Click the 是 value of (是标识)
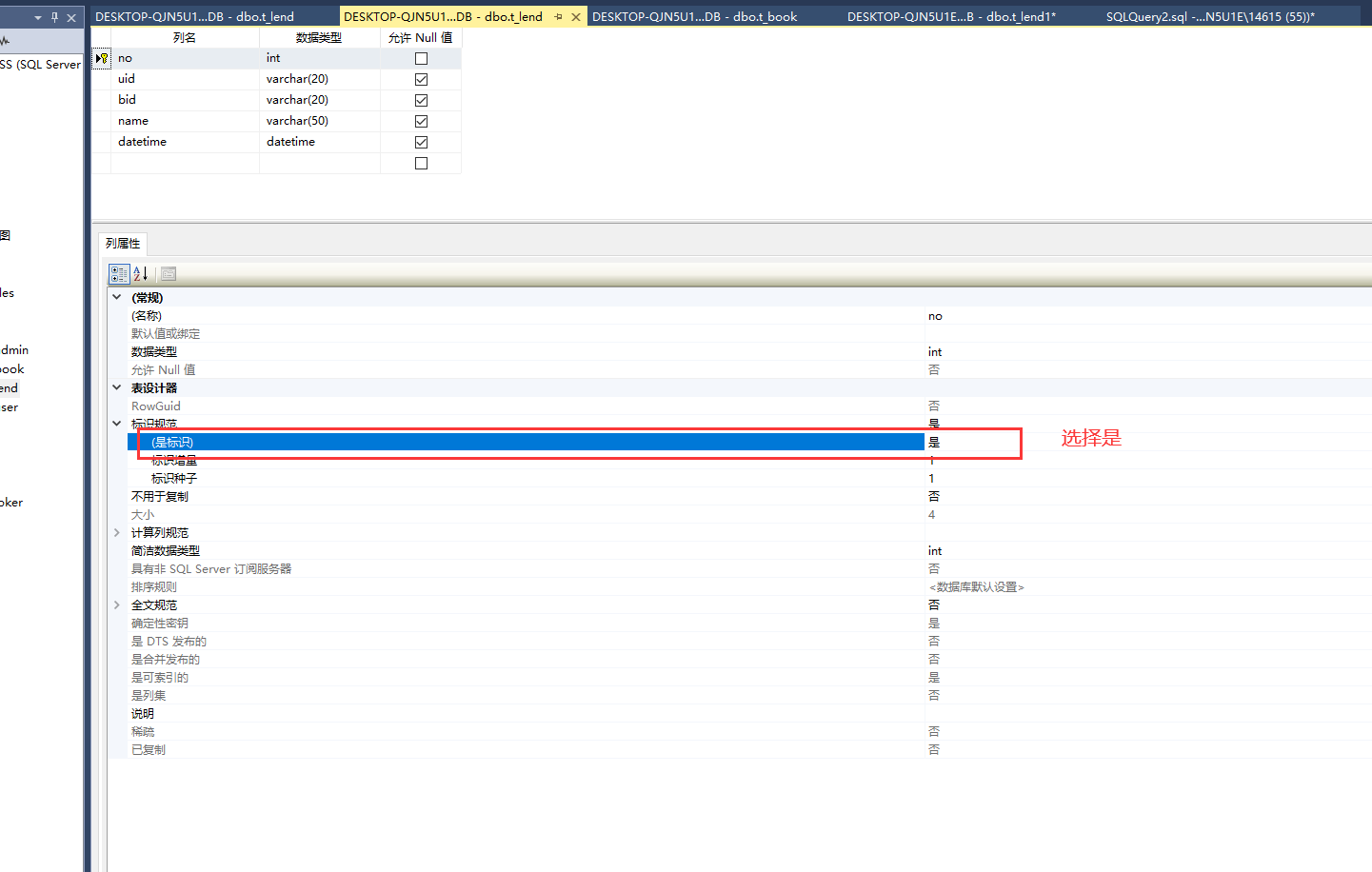The height and width of the screenshot is (872, 1372). click(x=934, y=443)
